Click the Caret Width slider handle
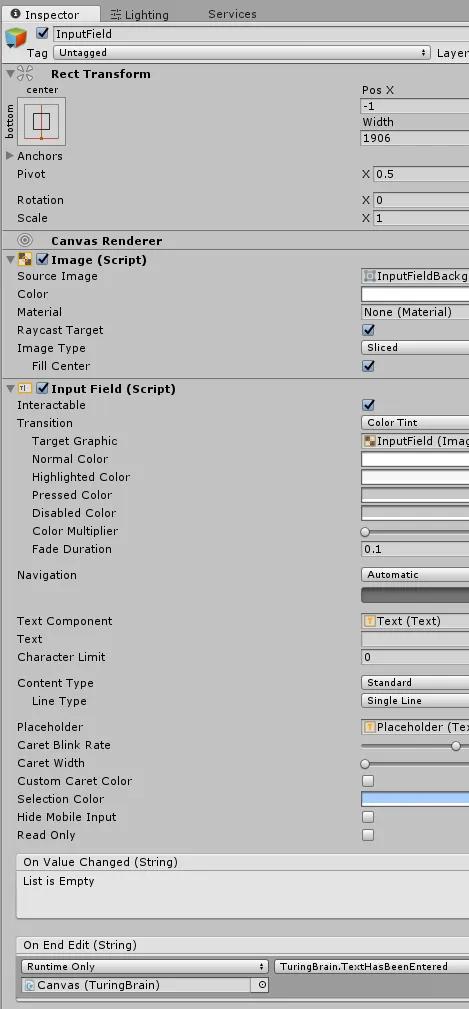The width and height of the screenshot is (469, 1009). [365, 764]
